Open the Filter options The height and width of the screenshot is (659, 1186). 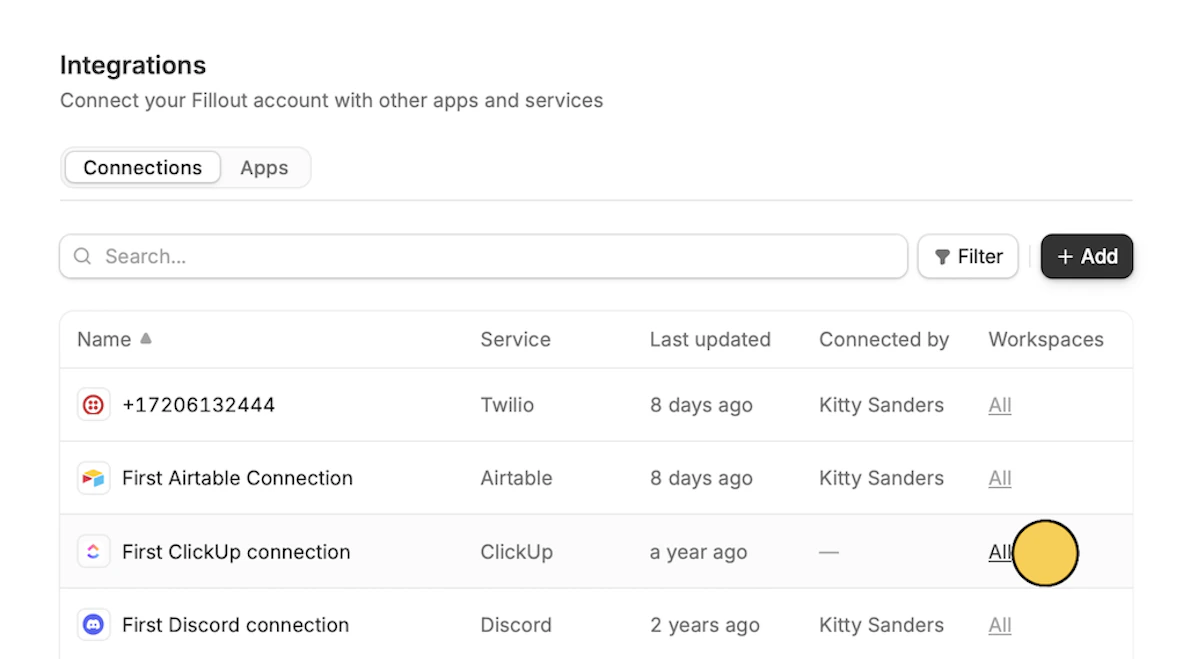pos(968,257)
